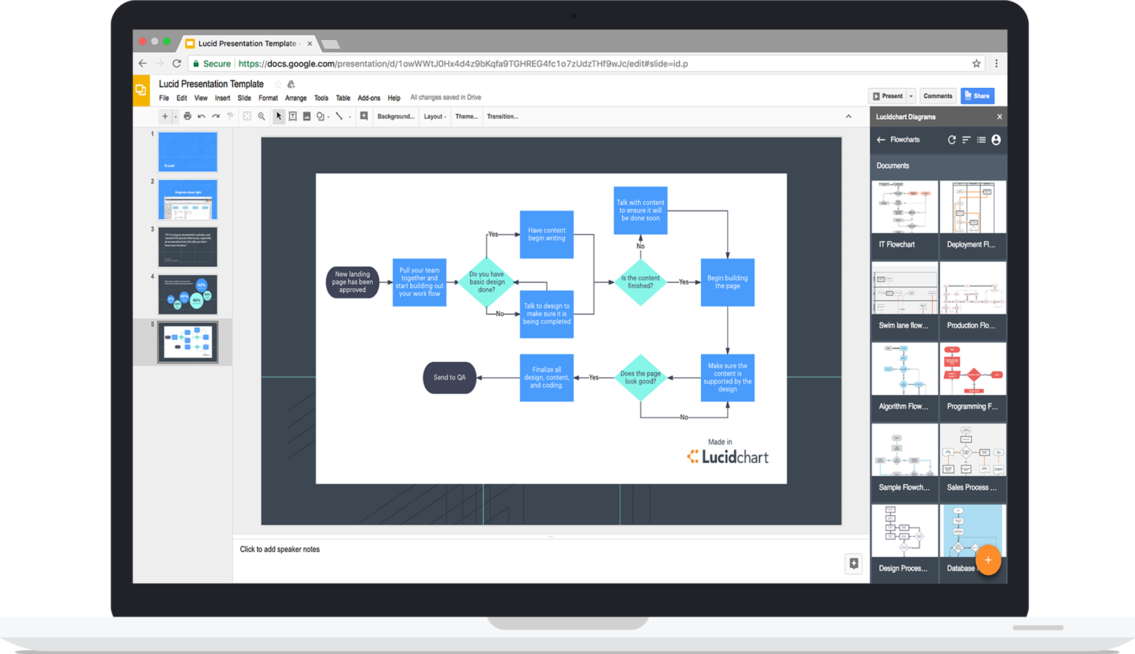Open the line tool dropdown arrow
Viewport: 1135px width, 654px height.
350,117
